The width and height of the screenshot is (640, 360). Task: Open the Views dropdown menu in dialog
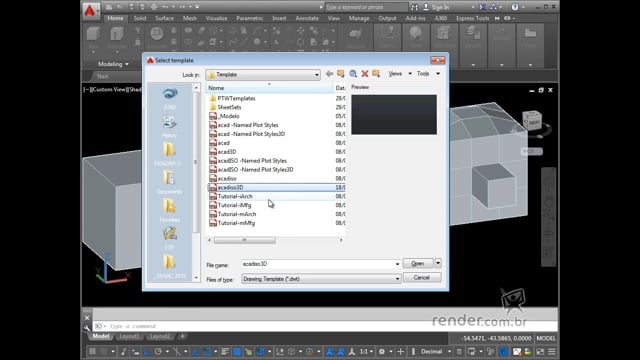tap(400, 74)
